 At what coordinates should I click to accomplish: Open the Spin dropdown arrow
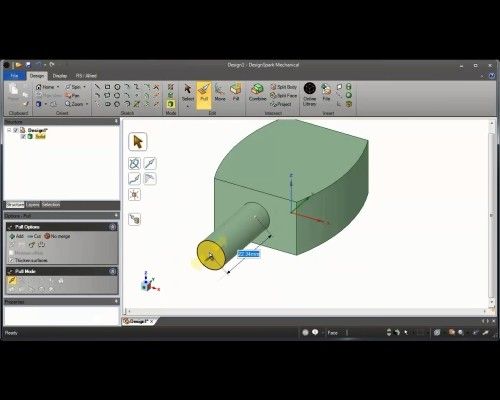(84, 87)
